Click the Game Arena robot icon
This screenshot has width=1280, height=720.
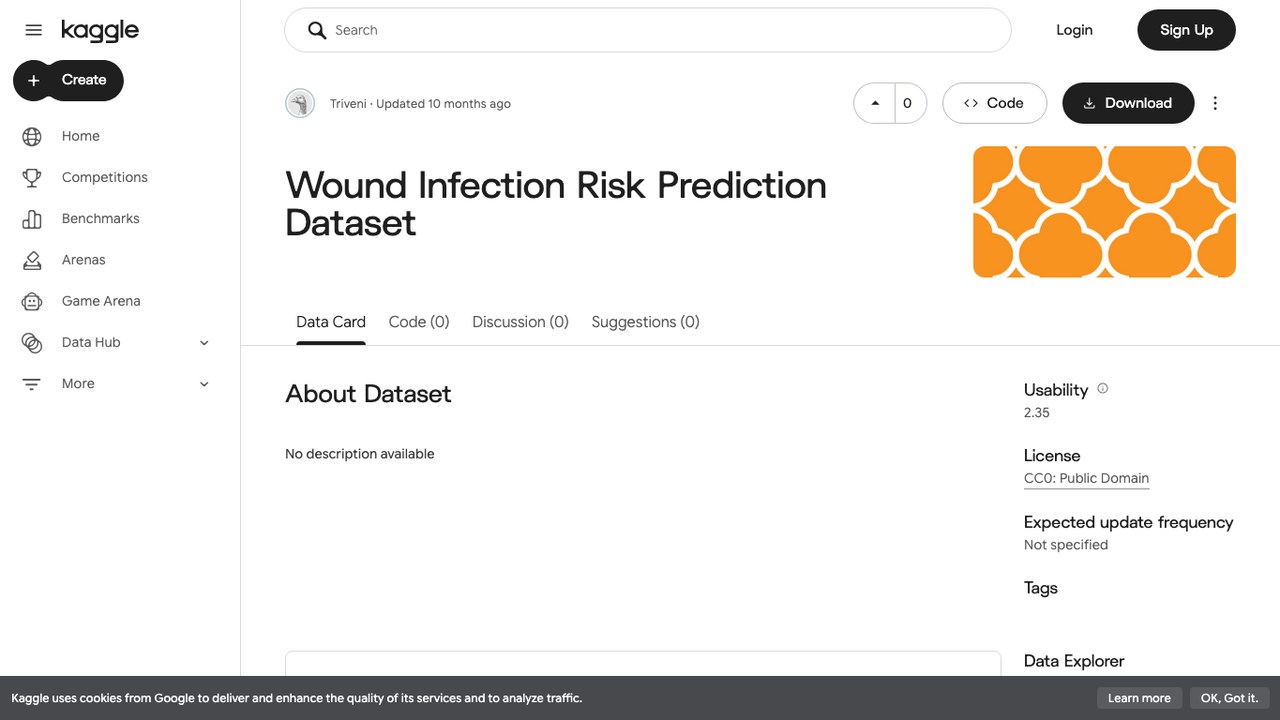click(32, 301)
